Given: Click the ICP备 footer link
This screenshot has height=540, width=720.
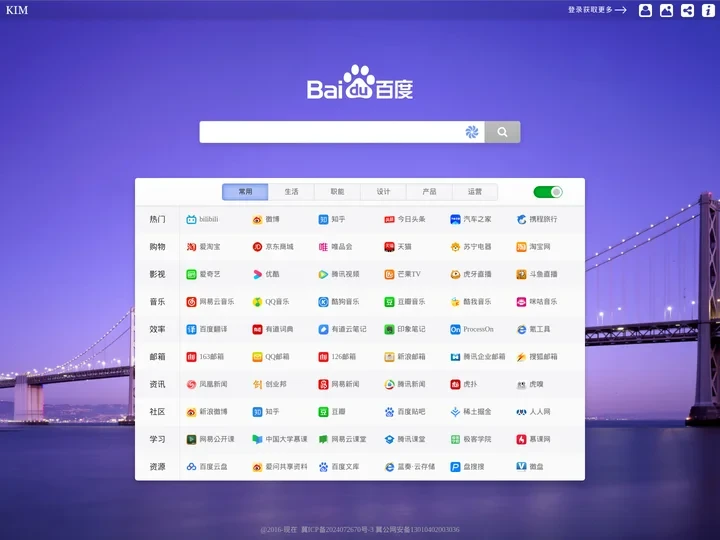Looking at the screenshot, I should point(338,530).
